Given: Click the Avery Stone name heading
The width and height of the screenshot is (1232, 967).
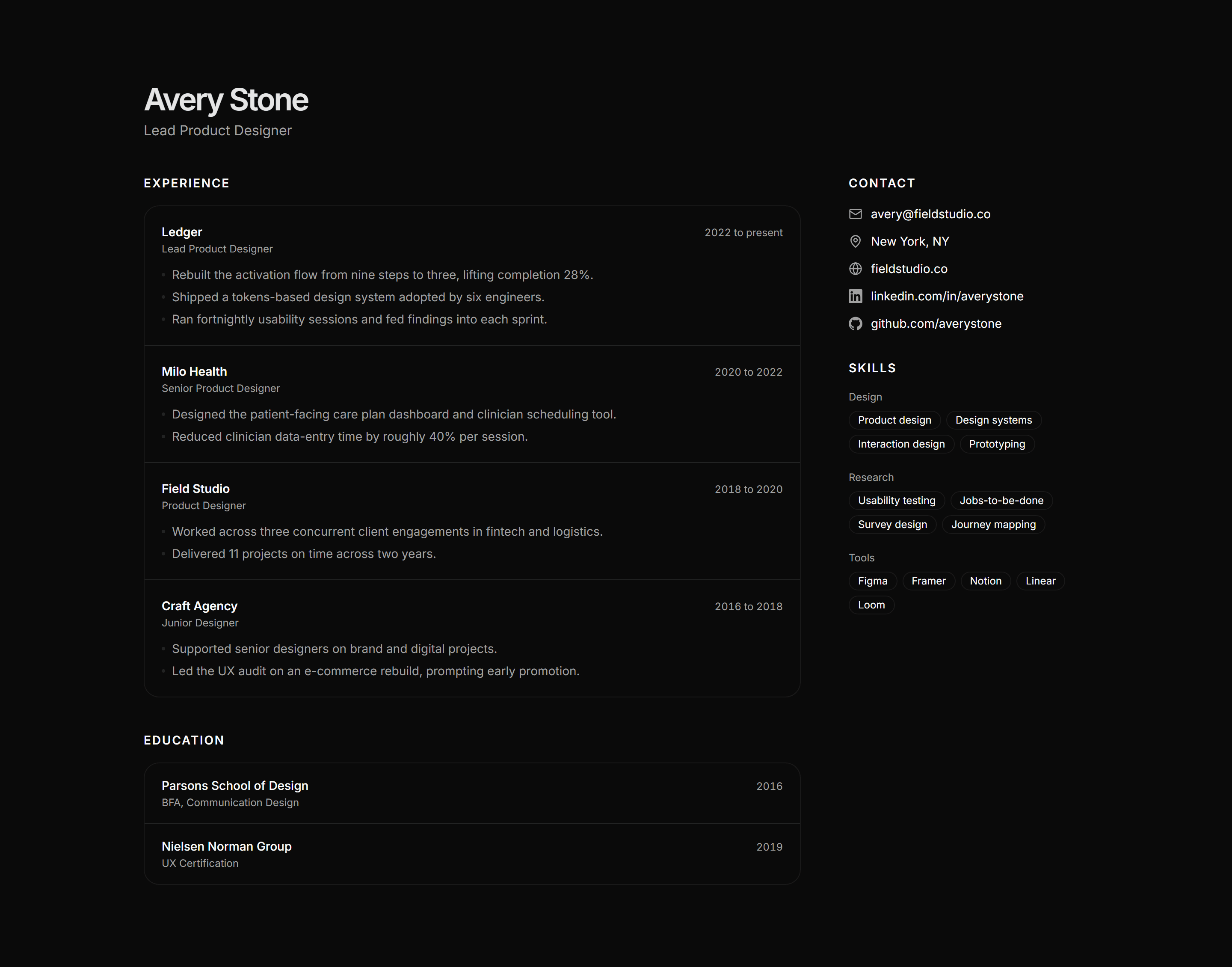Looking at the screenshot, I should (226, 100).
